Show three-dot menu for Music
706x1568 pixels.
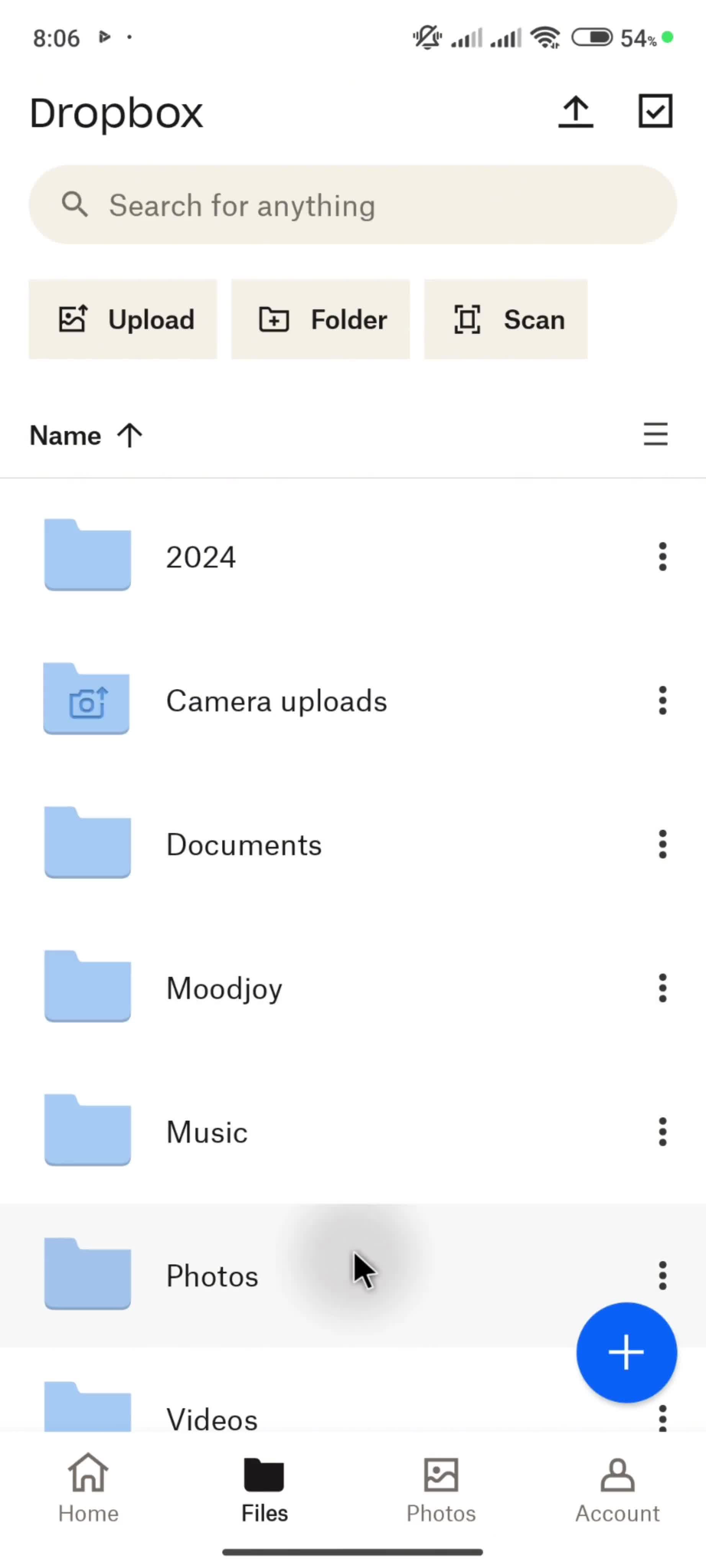coord(662,1132)
